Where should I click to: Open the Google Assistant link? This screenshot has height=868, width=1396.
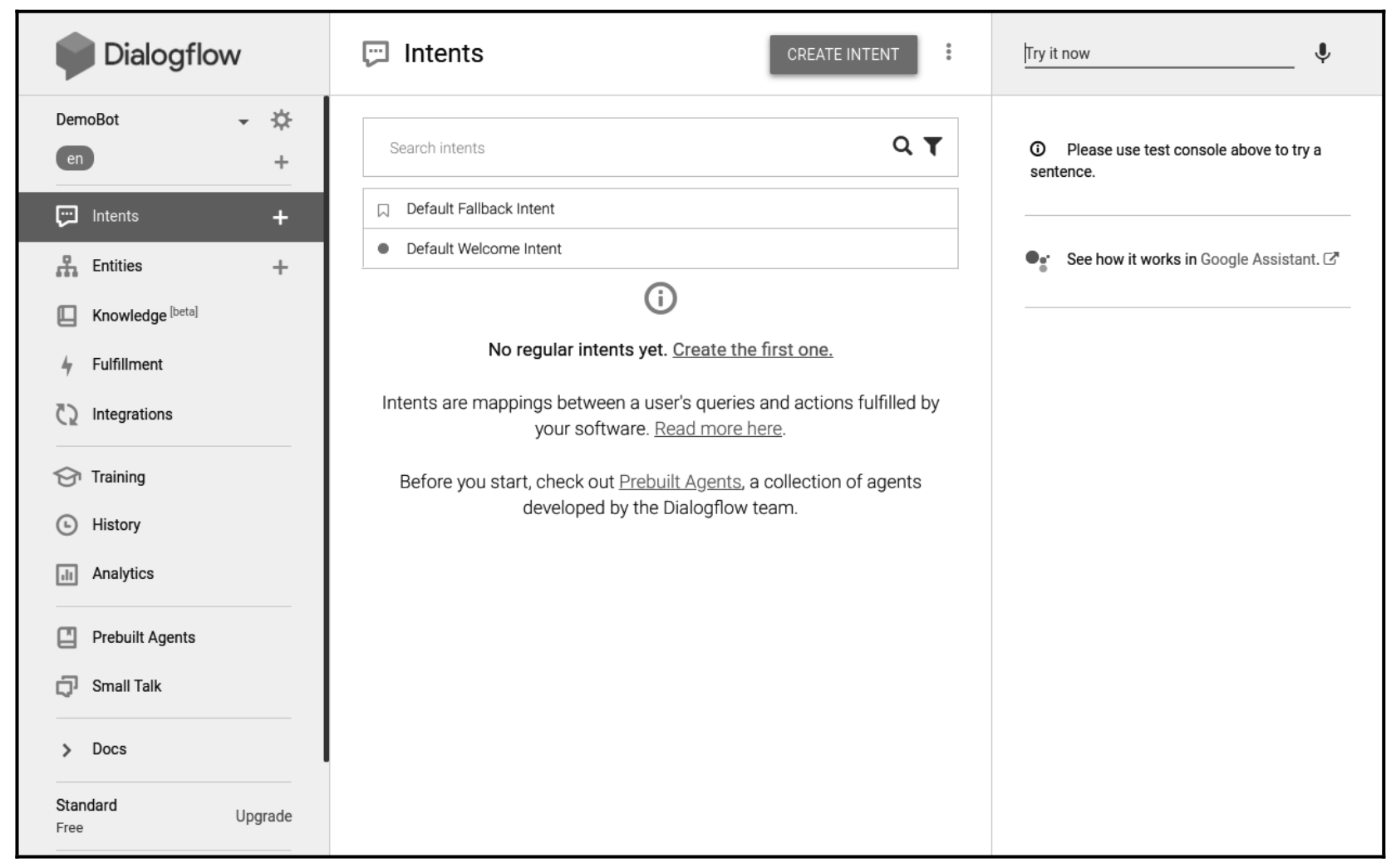tap(1260, 259)
